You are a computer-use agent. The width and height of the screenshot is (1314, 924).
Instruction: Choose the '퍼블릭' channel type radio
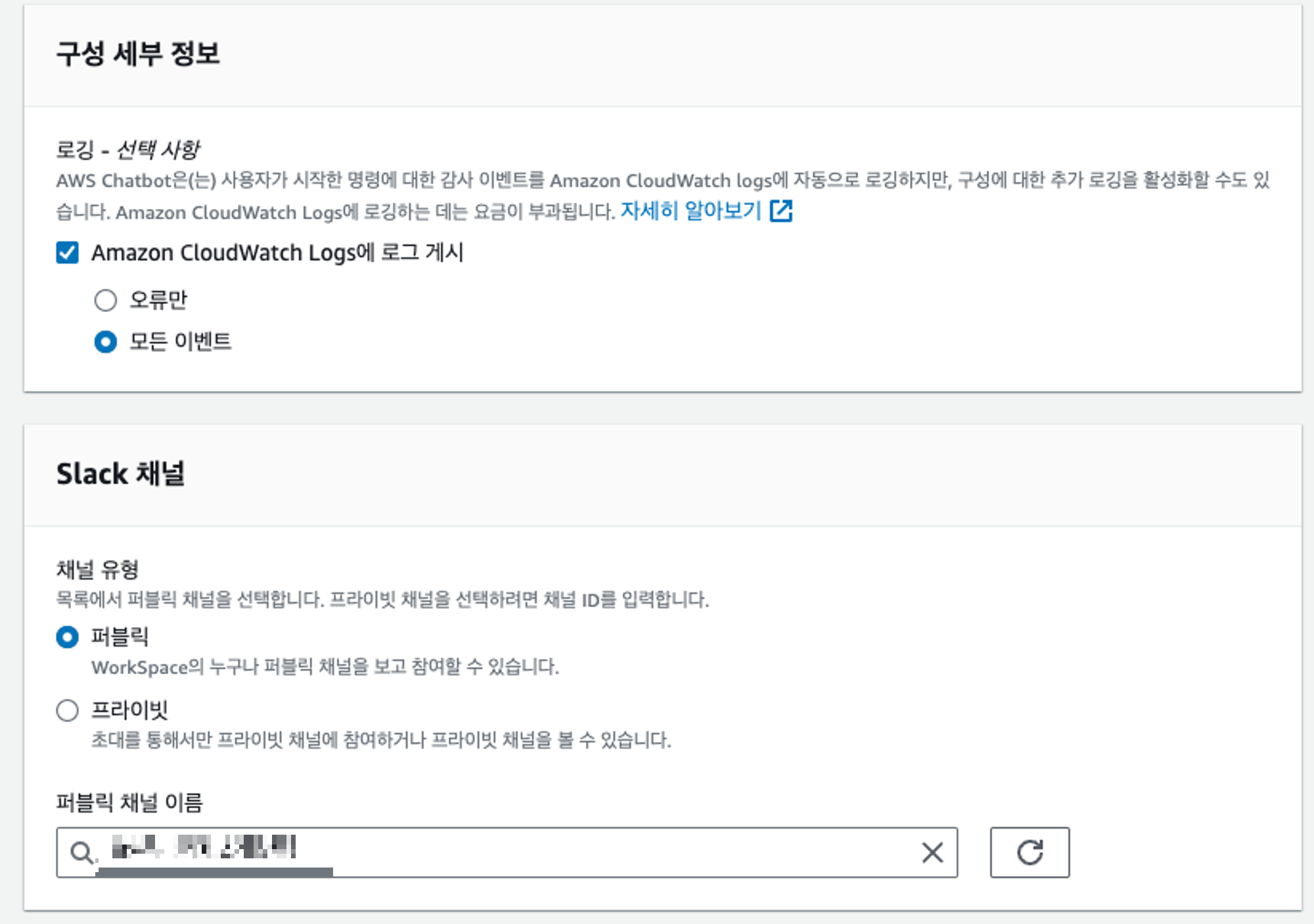pyautogui.click(x=68, y=637)
